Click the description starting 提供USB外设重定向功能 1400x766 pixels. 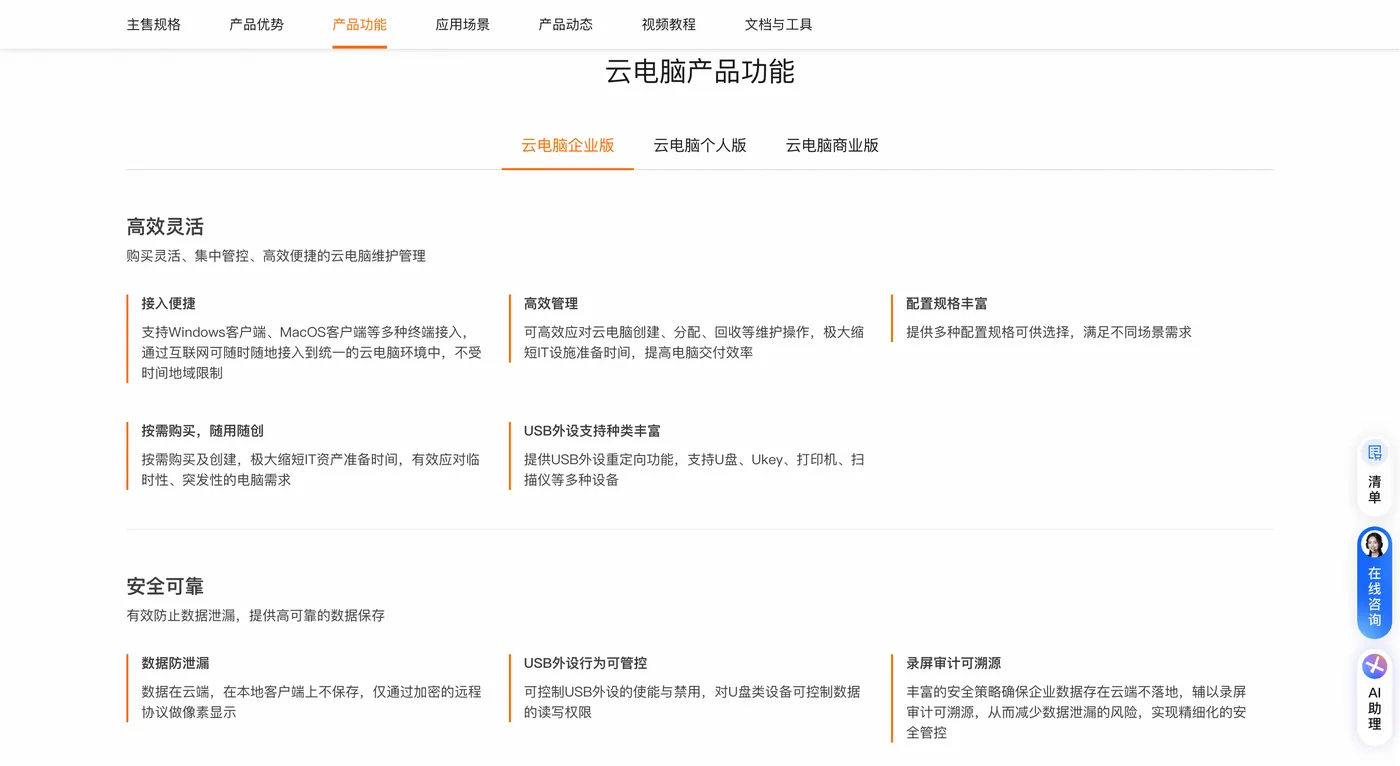pyautogui.click(x=694, y=470)
